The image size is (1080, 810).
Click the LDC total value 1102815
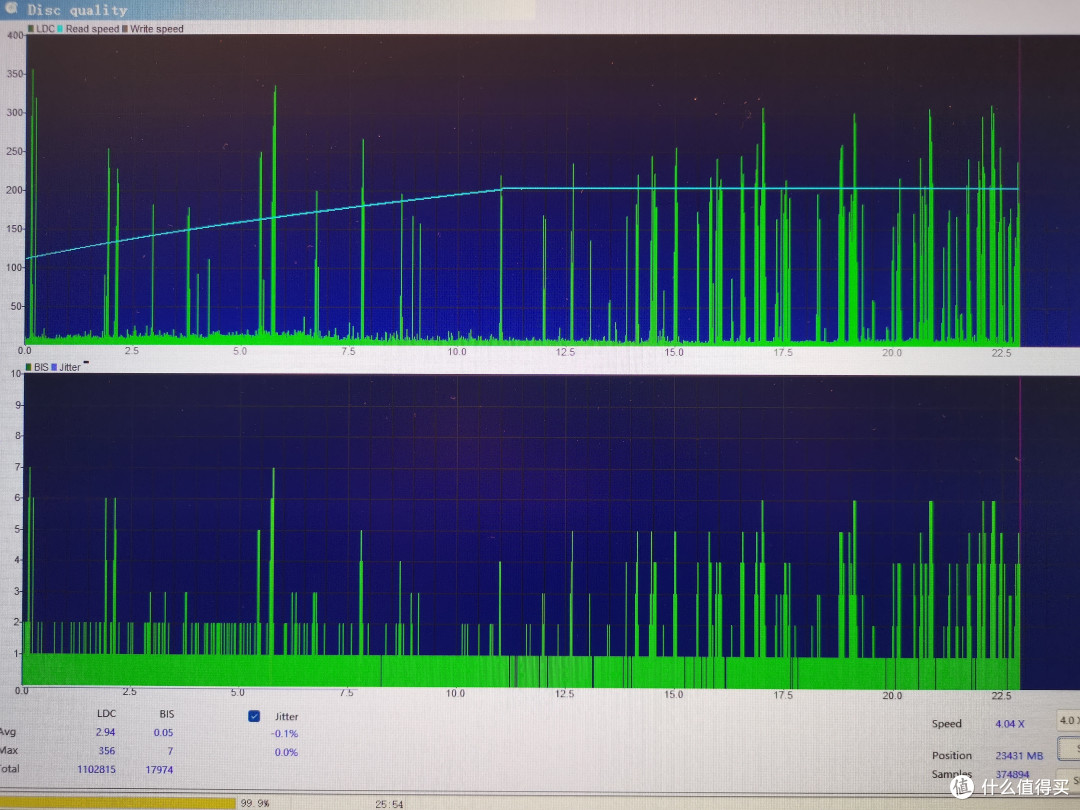(96, 769)
